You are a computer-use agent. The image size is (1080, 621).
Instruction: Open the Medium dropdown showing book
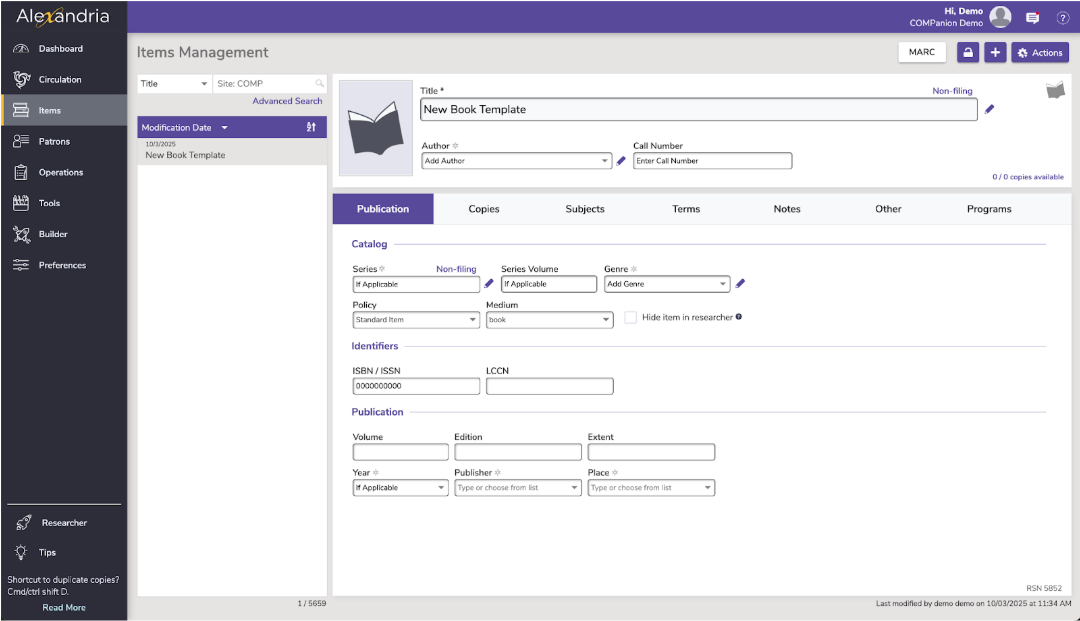(549, 319)
